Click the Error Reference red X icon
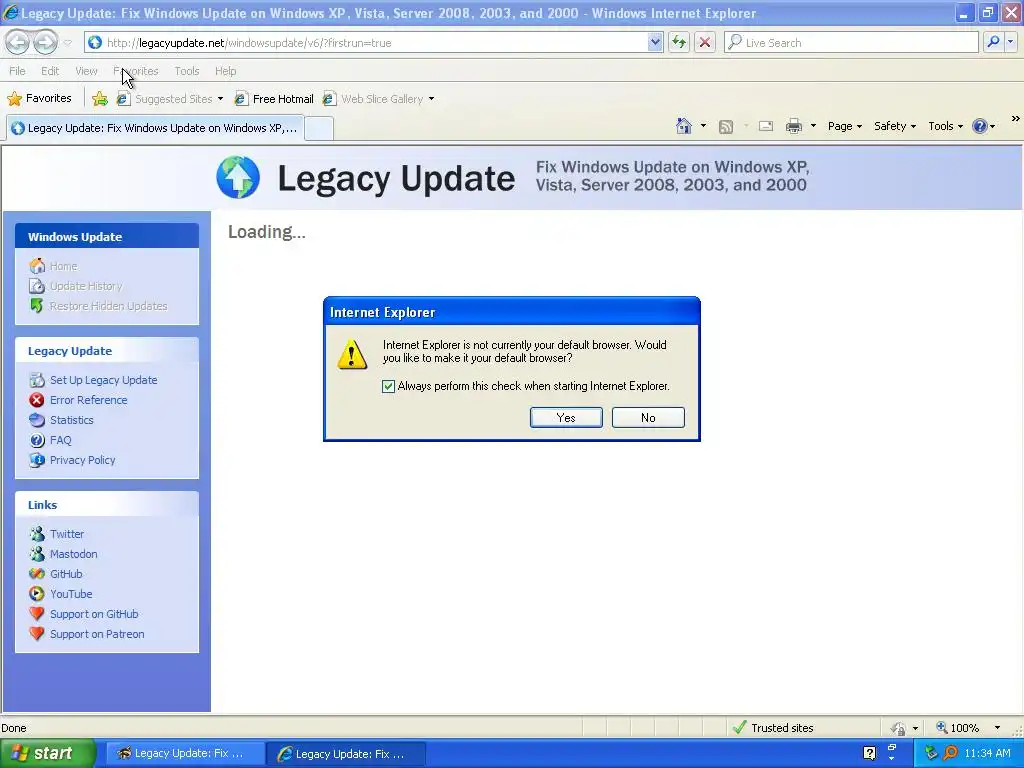1024x768 pixels. click(x=37, y=400)
